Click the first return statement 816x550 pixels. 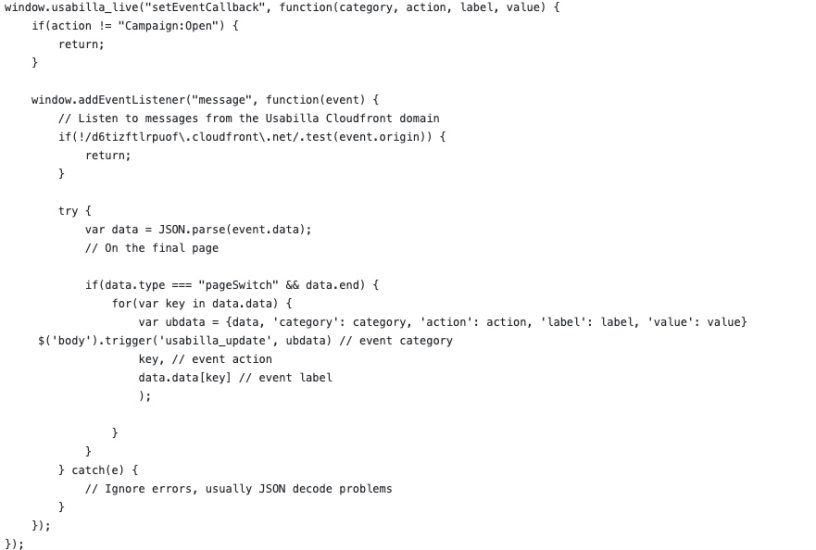[x=81, y=44]
